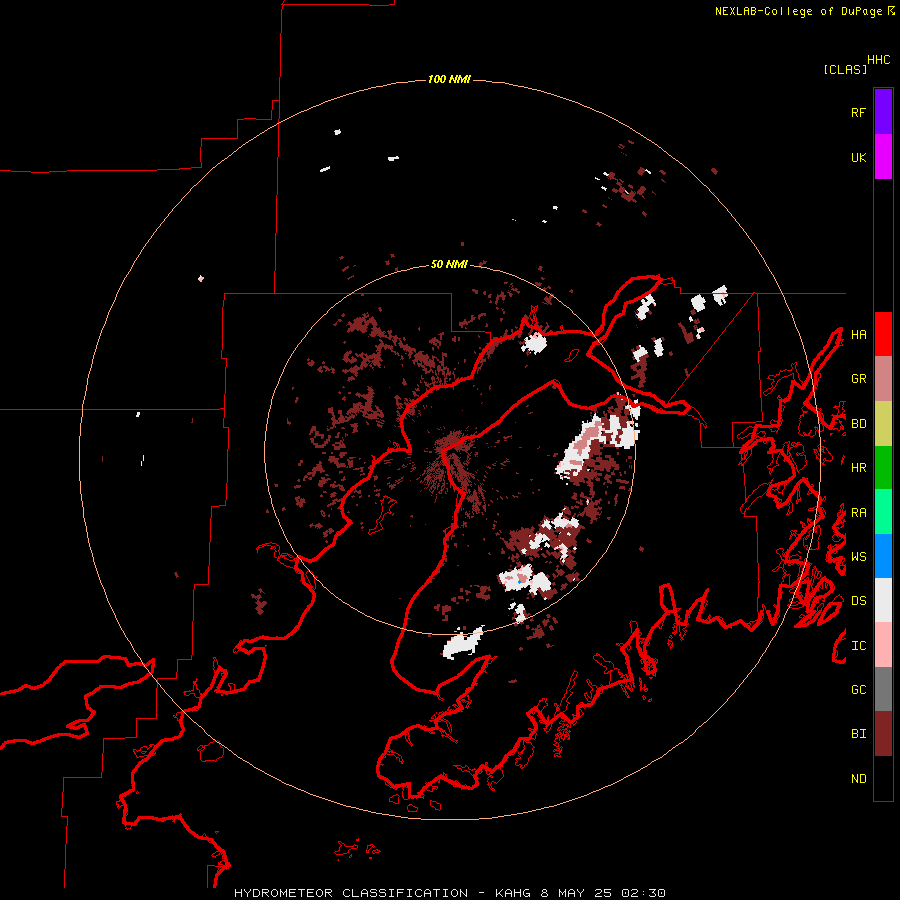Choose the BI brown legend swatch

point(883,734)
